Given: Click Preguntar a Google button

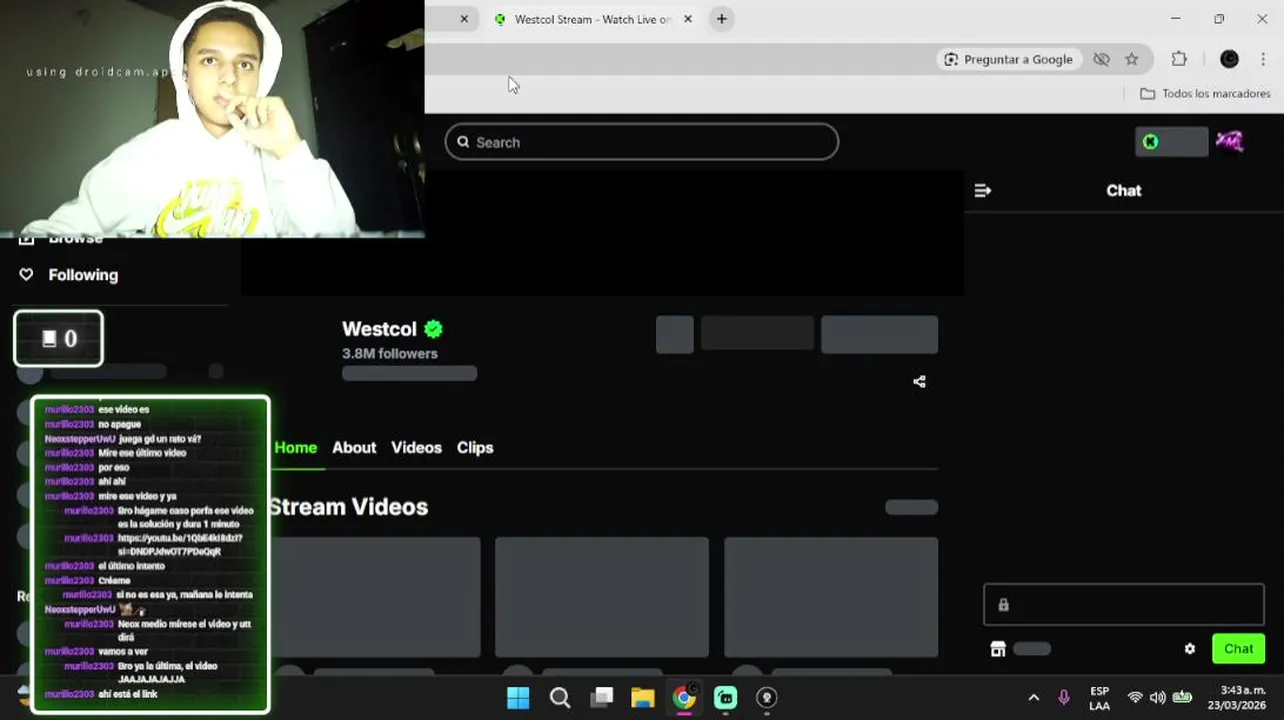Looking at the screenshot, I should [x=1008, y=59].
